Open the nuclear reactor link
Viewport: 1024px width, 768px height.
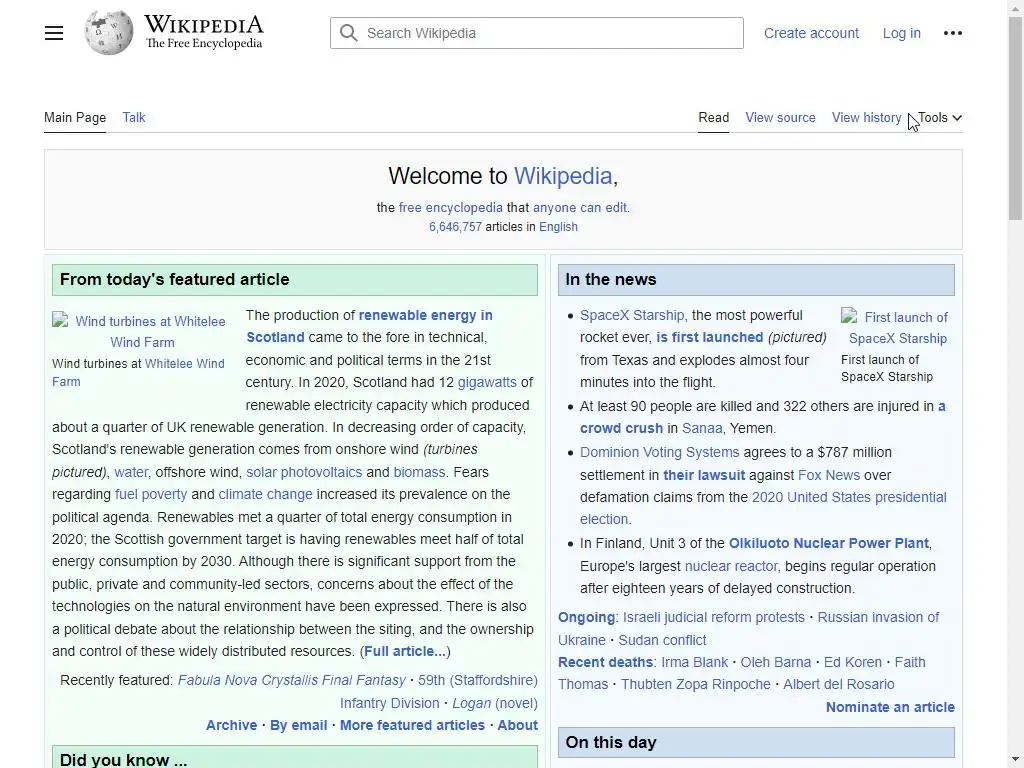[x=731, y=566]
